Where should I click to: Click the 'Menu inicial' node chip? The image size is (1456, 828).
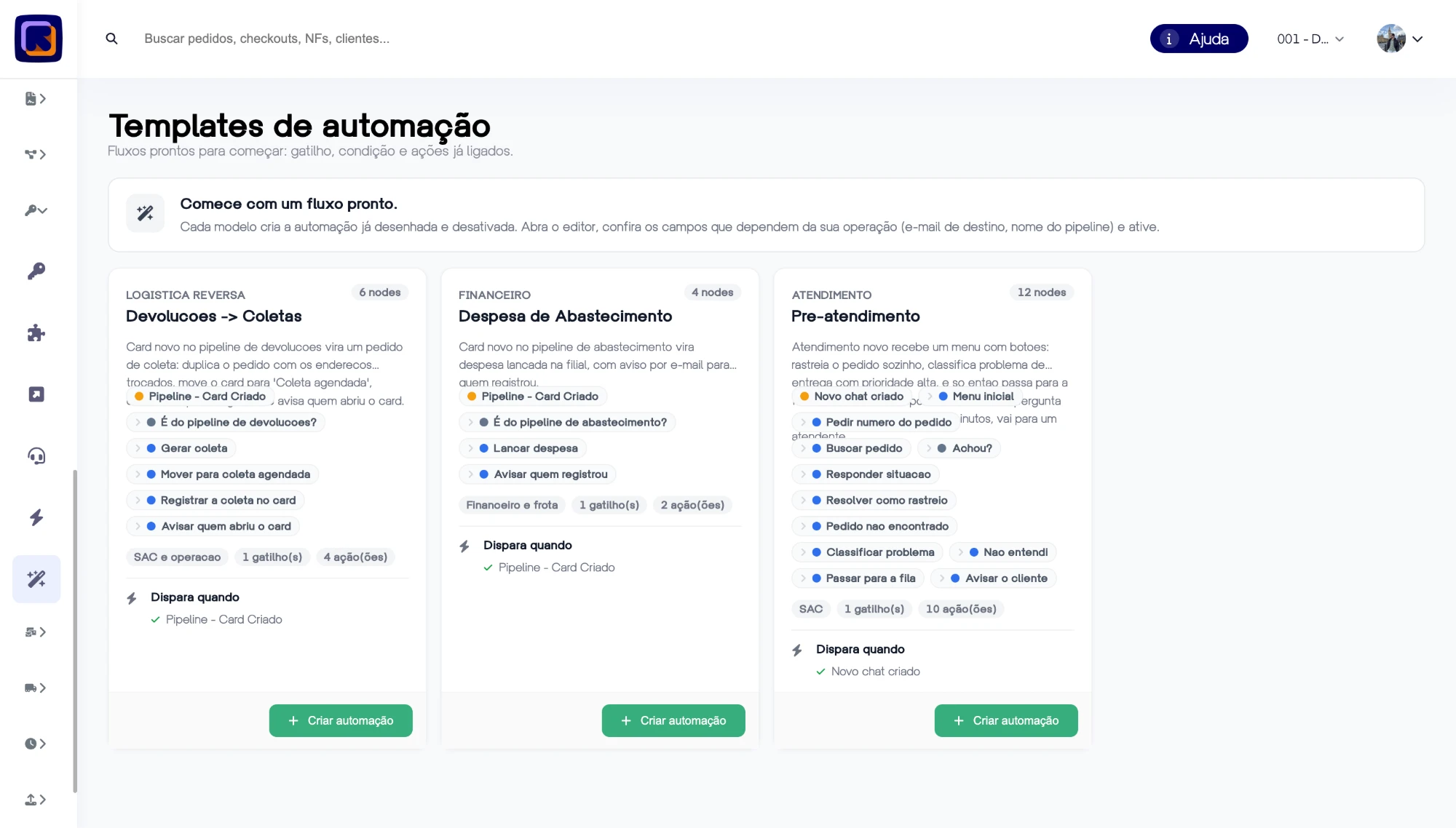click(x=970, y=397)
